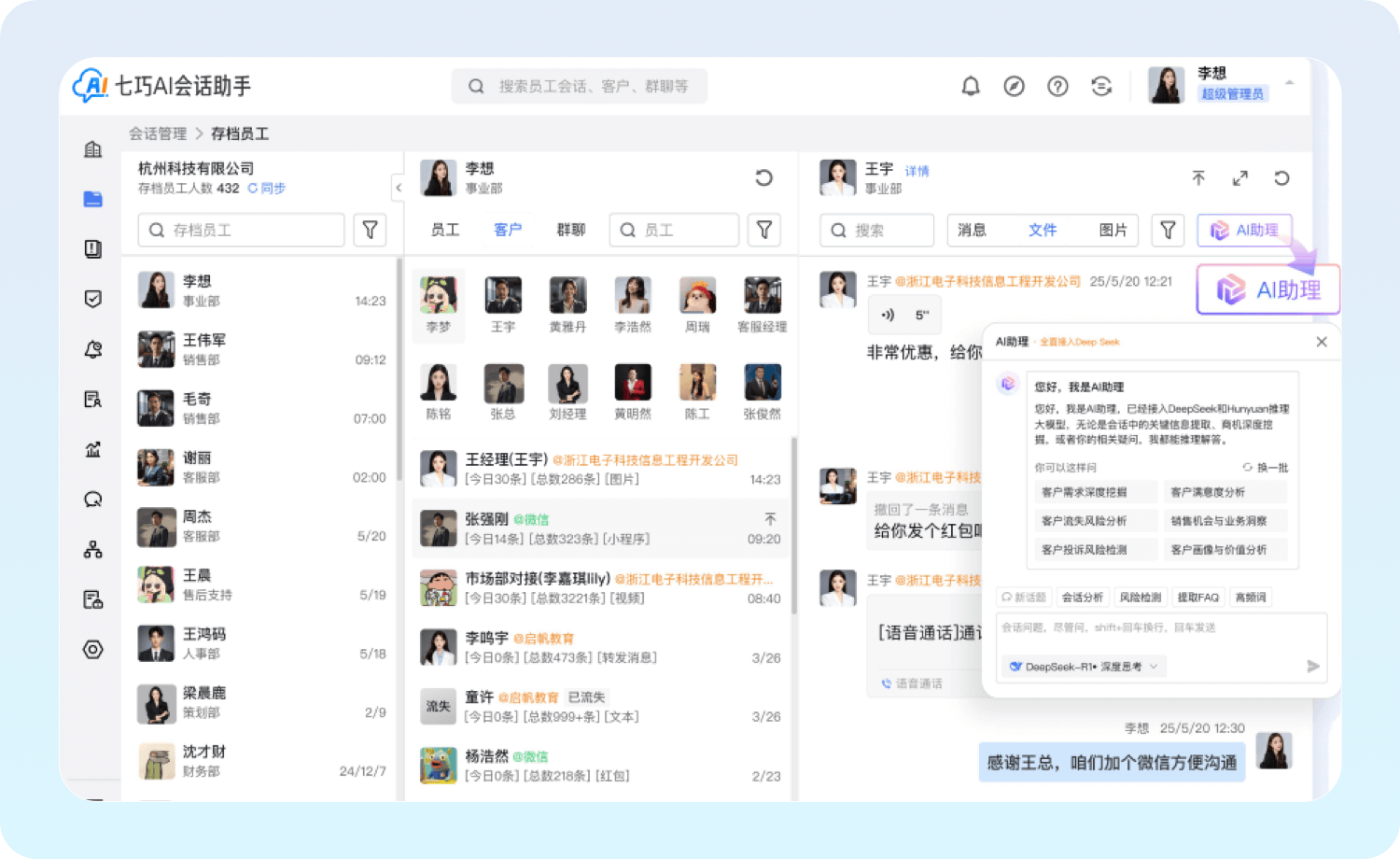Open the organization structure sidebar icon
The width and height of the screenshot is (1400, 859).
pyautogui.click(x=93, y=550)
